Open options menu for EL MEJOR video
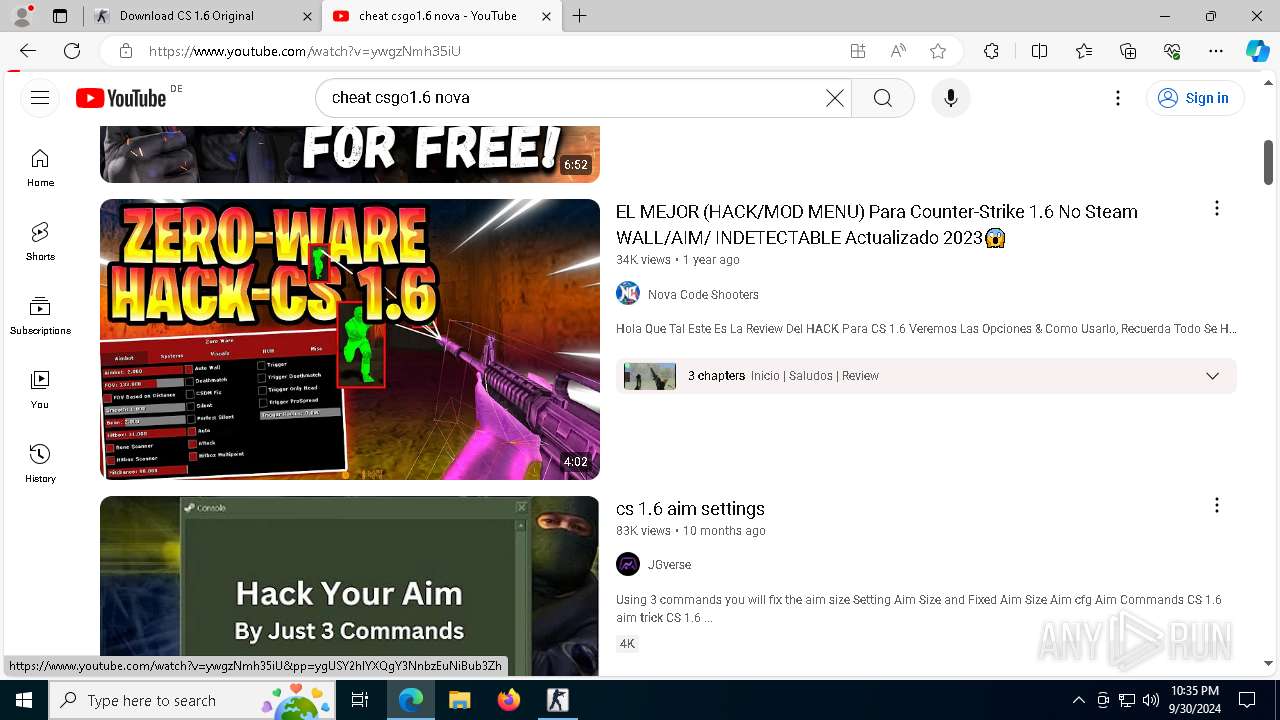This screenshot has width=1280, height=720. pos(1216,208)
